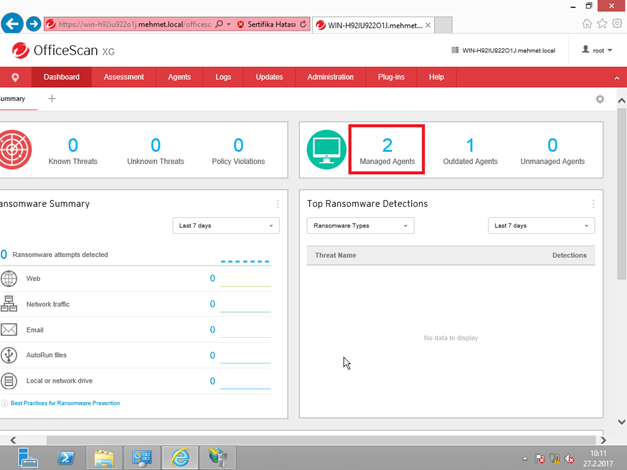Open Best Practices for Ransomware Prevention link
This screenshot has width=627, height=470.
[65, 403]
